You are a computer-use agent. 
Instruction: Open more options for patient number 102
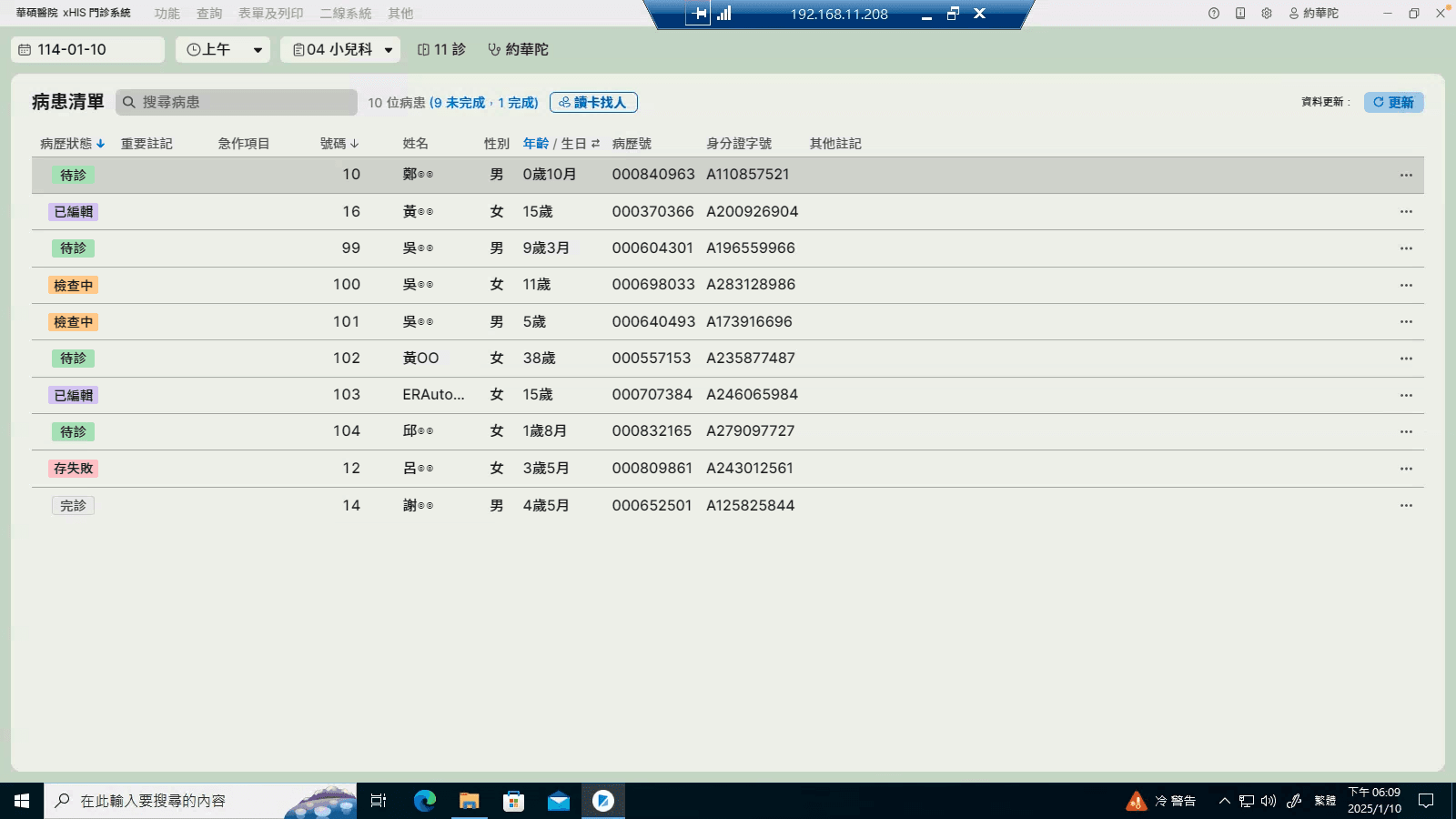click(1406, 359)
